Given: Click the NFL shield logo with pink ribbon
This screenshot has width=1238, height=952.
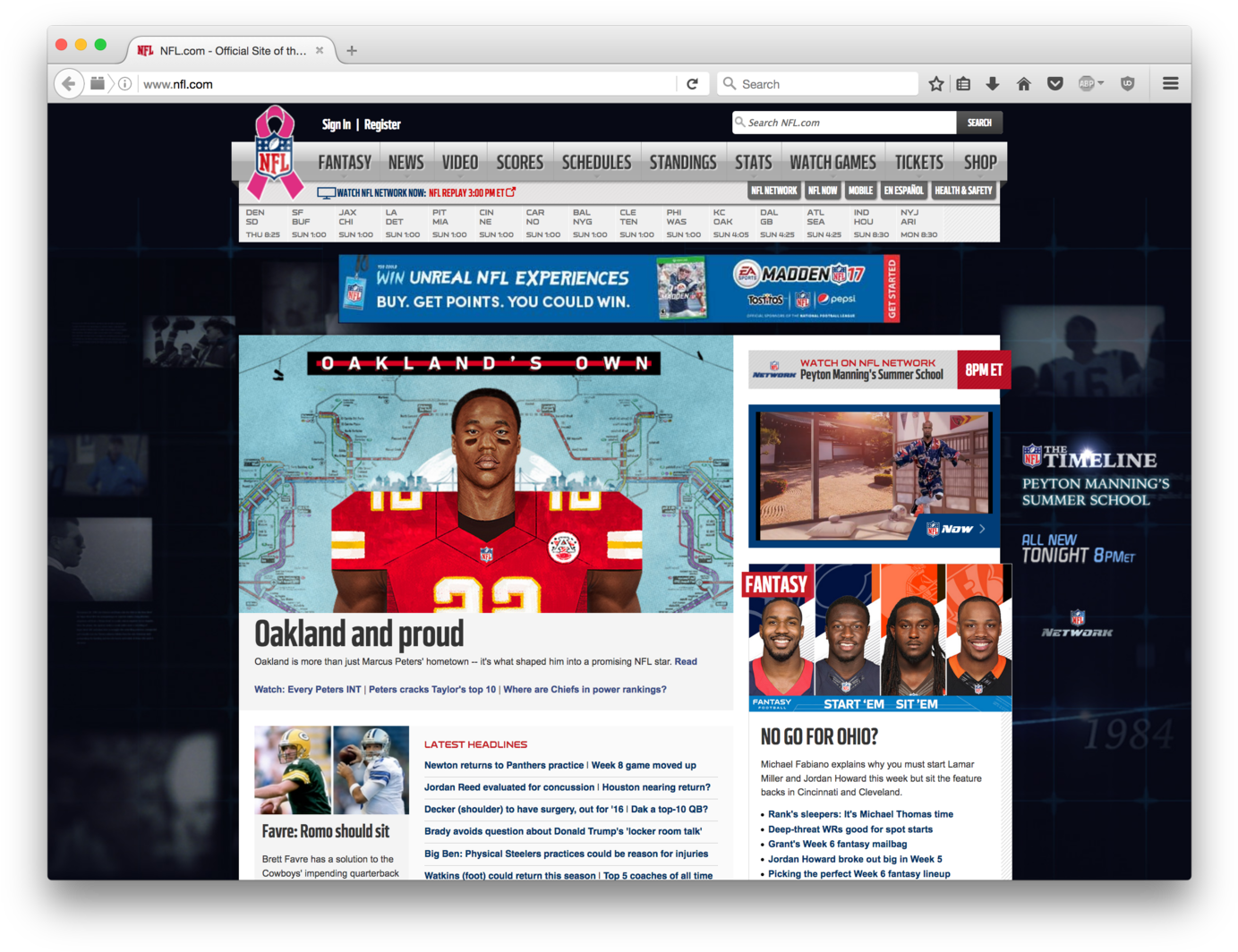Looking at the screenshot, I should click(274, 154).
